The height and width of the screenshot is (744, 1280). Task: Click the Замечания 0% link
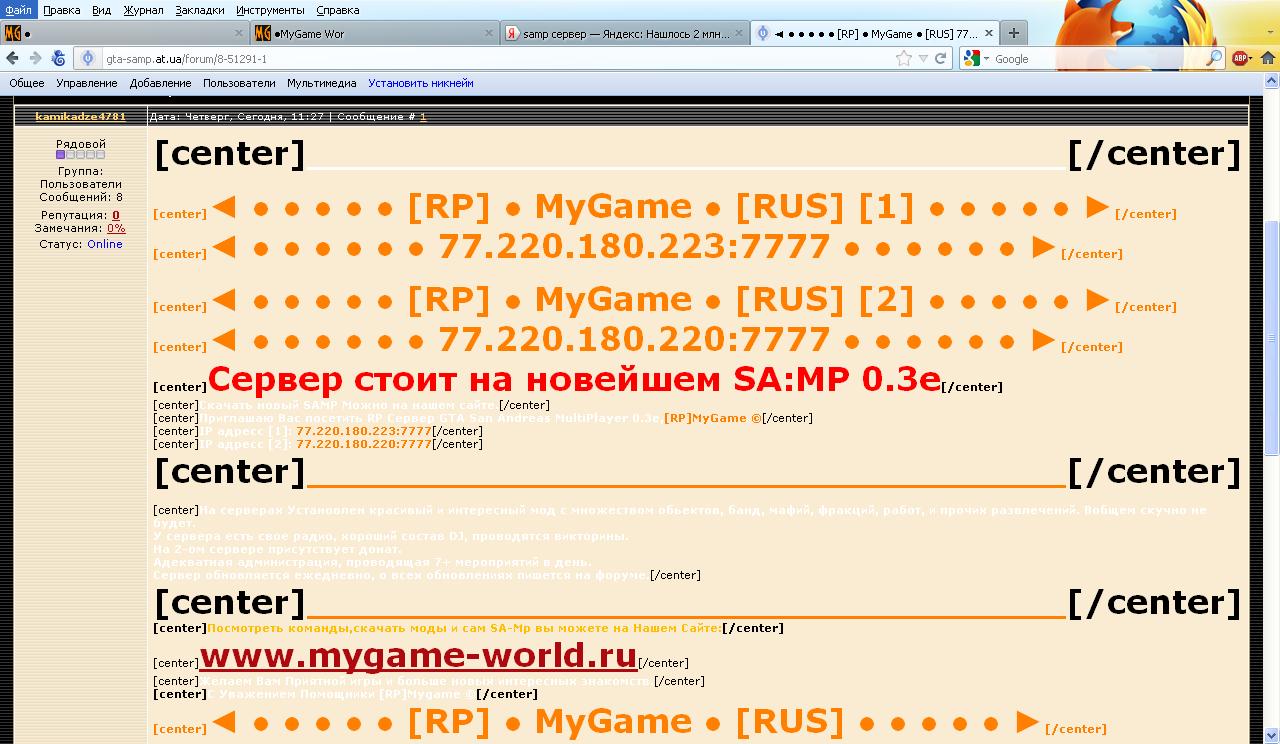116,229
